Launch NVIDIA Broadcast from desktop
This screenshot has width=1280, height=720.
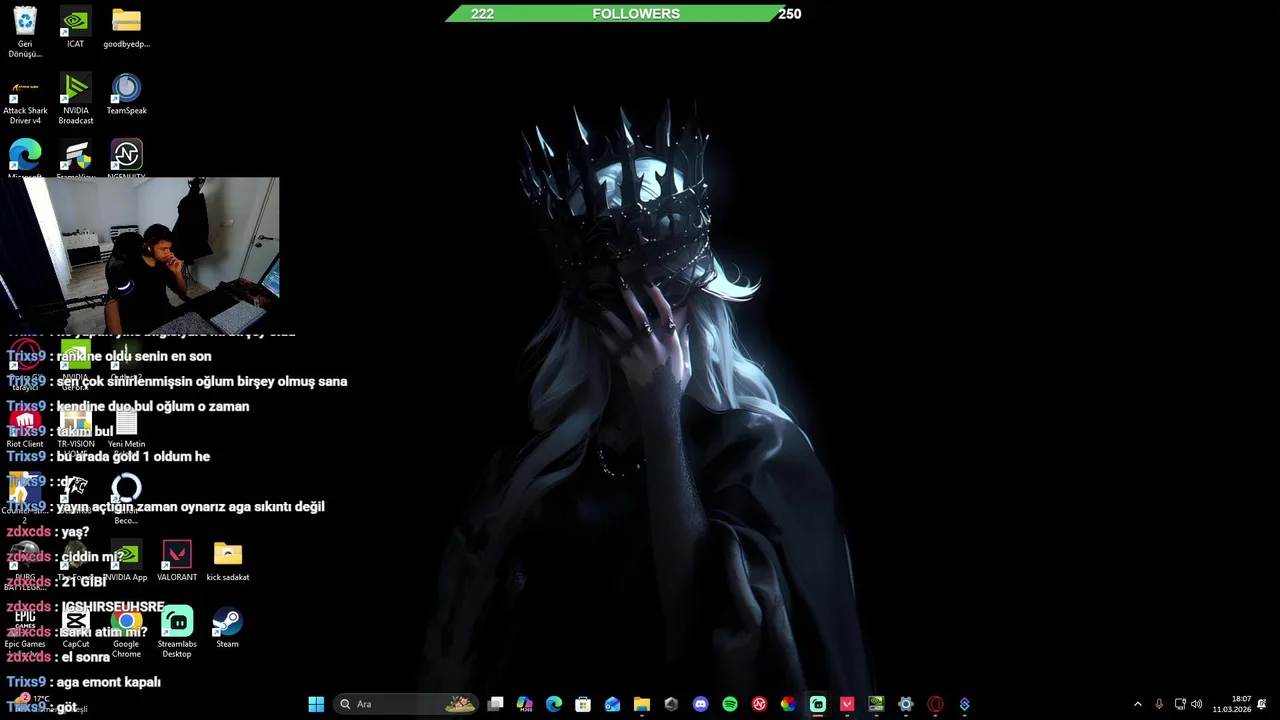[x=75, y=99]
